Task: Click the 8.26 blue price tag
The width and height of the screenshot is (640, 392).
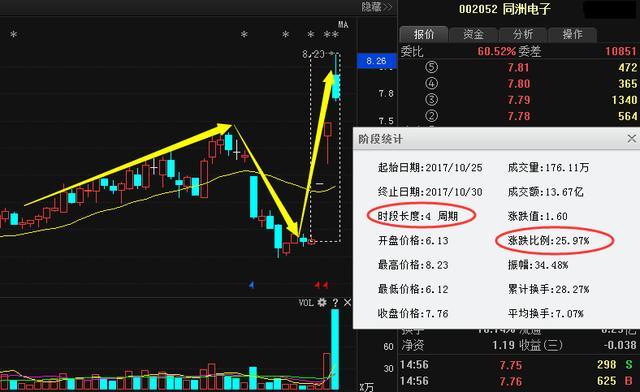Action: pyautogui.click(x=376, y=61)
